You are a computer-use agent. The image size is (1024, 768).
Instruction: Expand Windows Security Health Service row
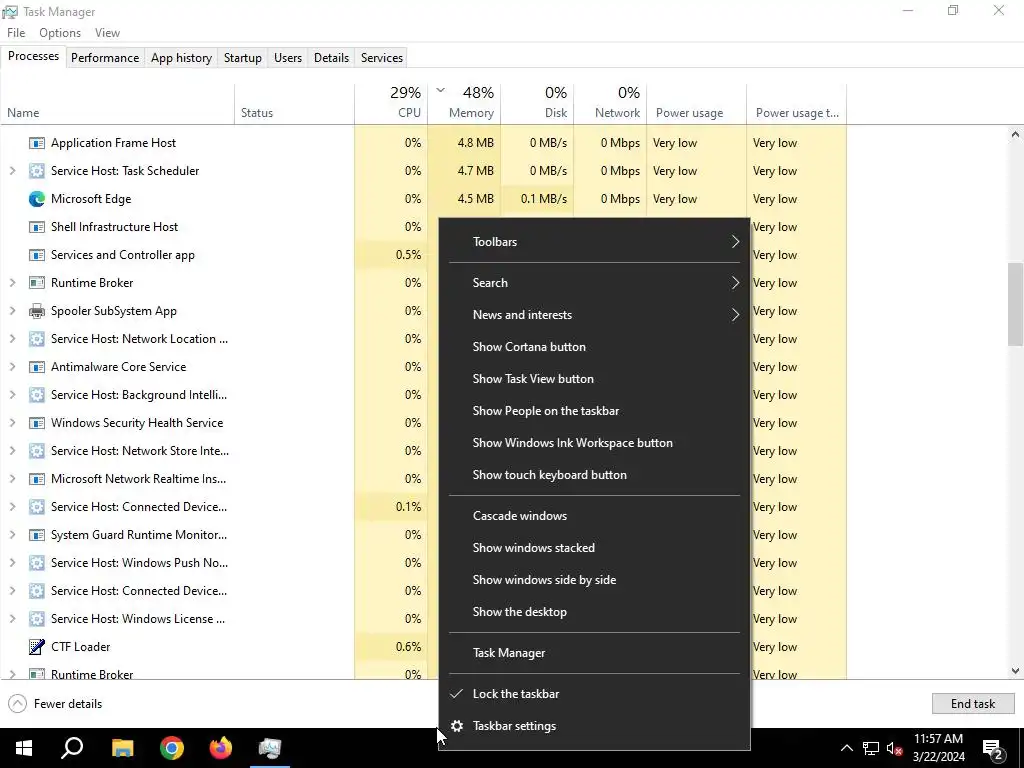(x=12, y=423)
